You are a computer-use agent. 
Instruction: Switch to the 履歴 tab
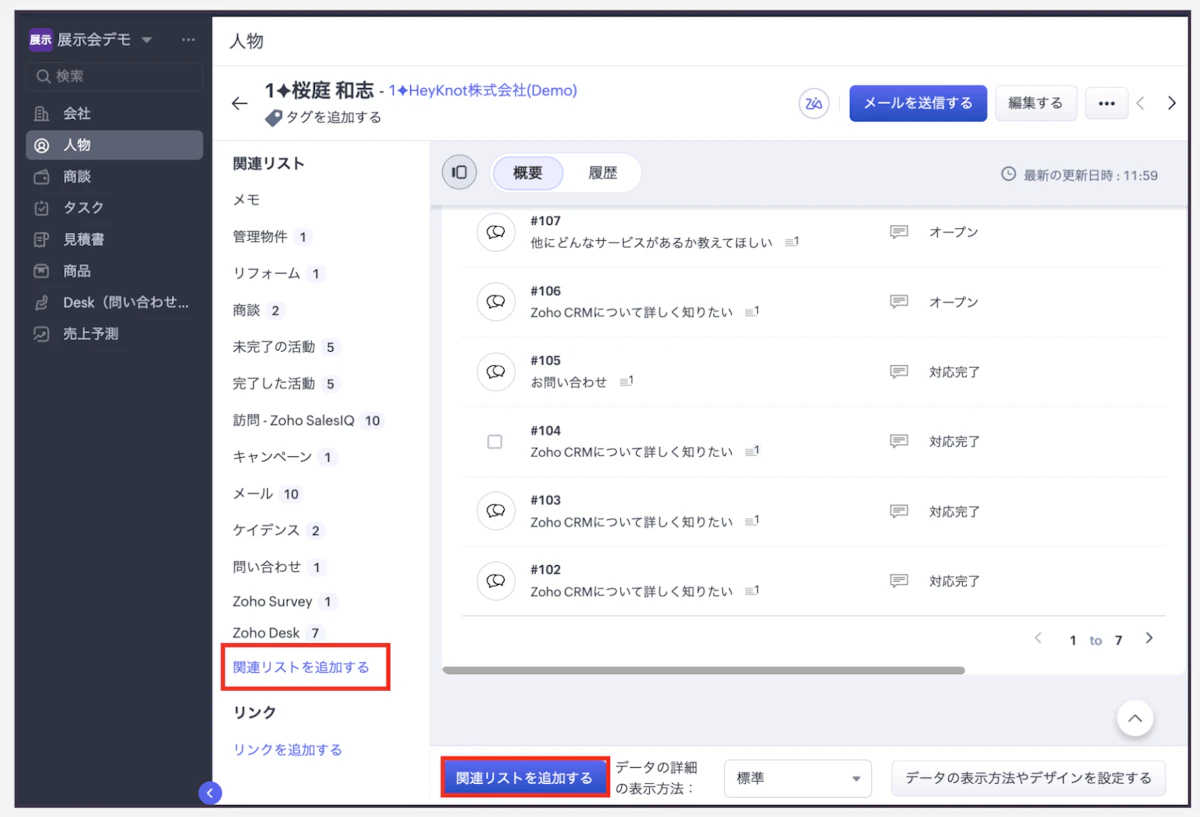[602, 172]
